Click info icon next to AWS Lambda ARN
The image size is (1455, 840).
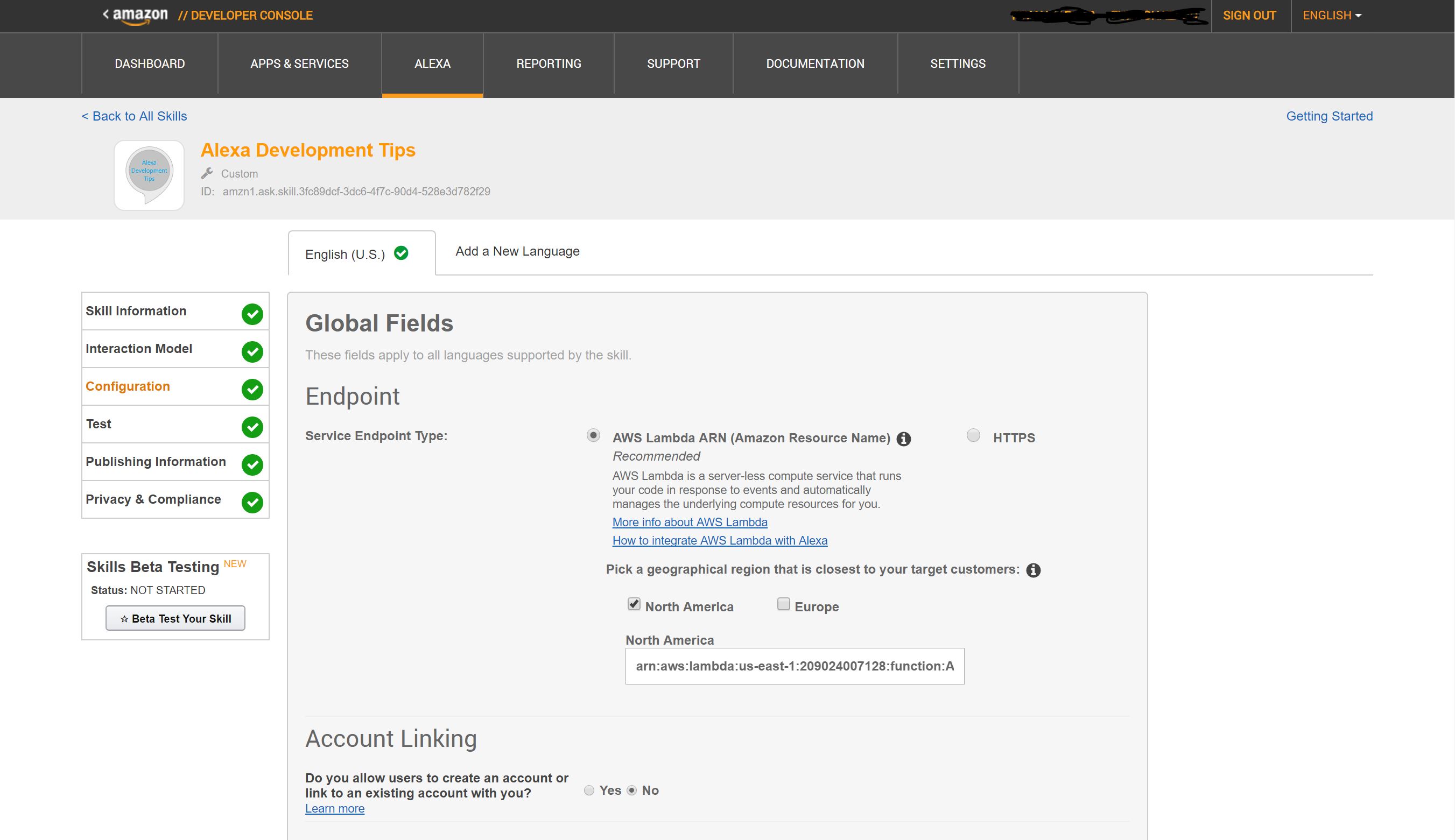coord(903,439)
